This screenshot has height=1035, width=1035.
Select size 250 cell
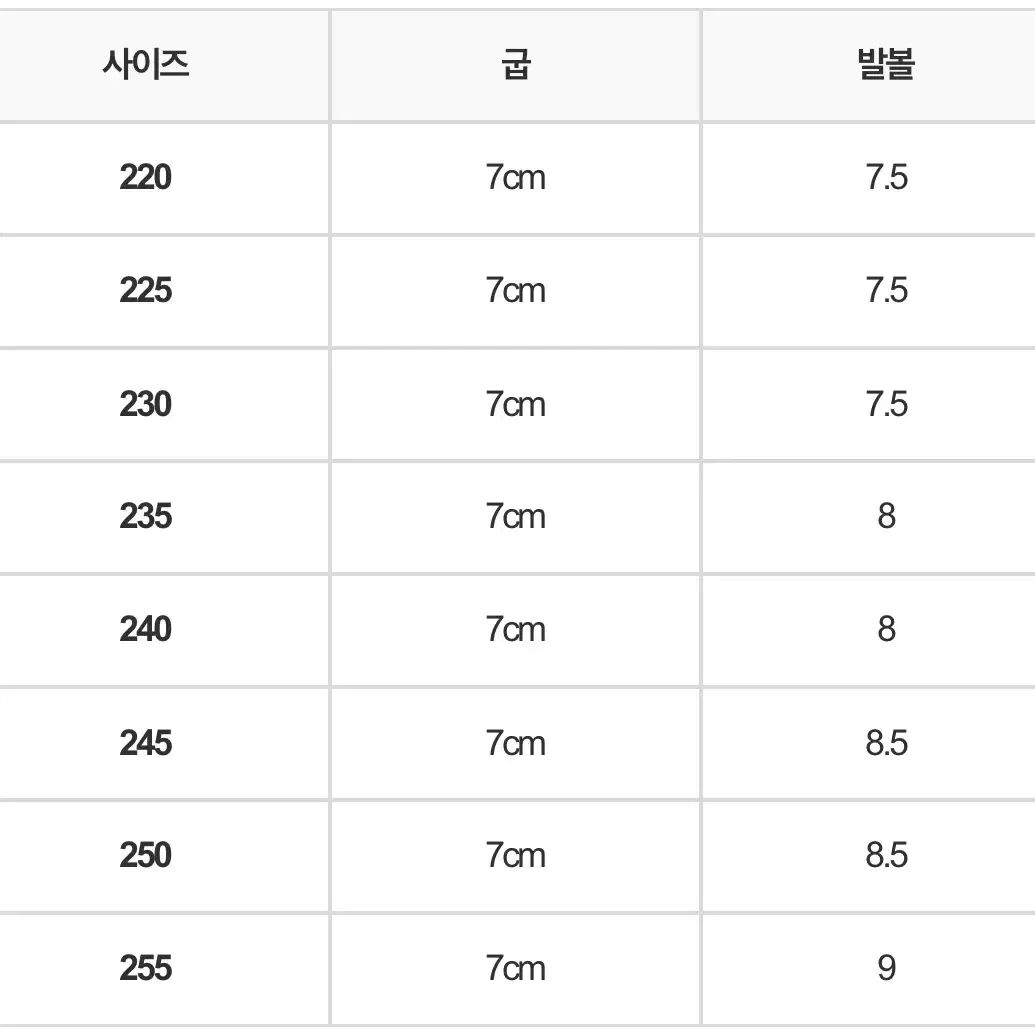tap(145, 855)
